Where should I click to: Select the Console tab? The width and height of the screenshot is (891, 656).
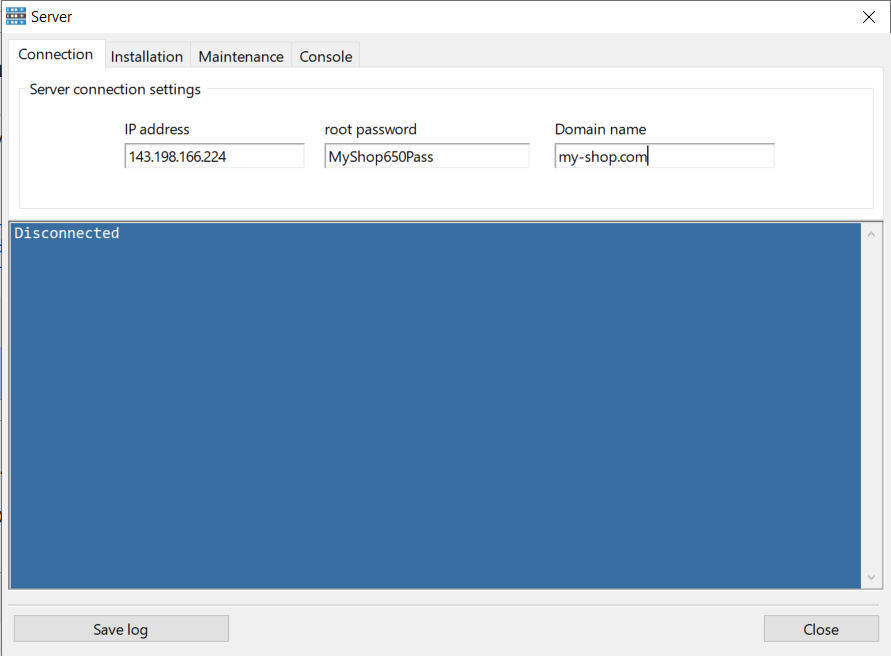(x=326, y=57)
